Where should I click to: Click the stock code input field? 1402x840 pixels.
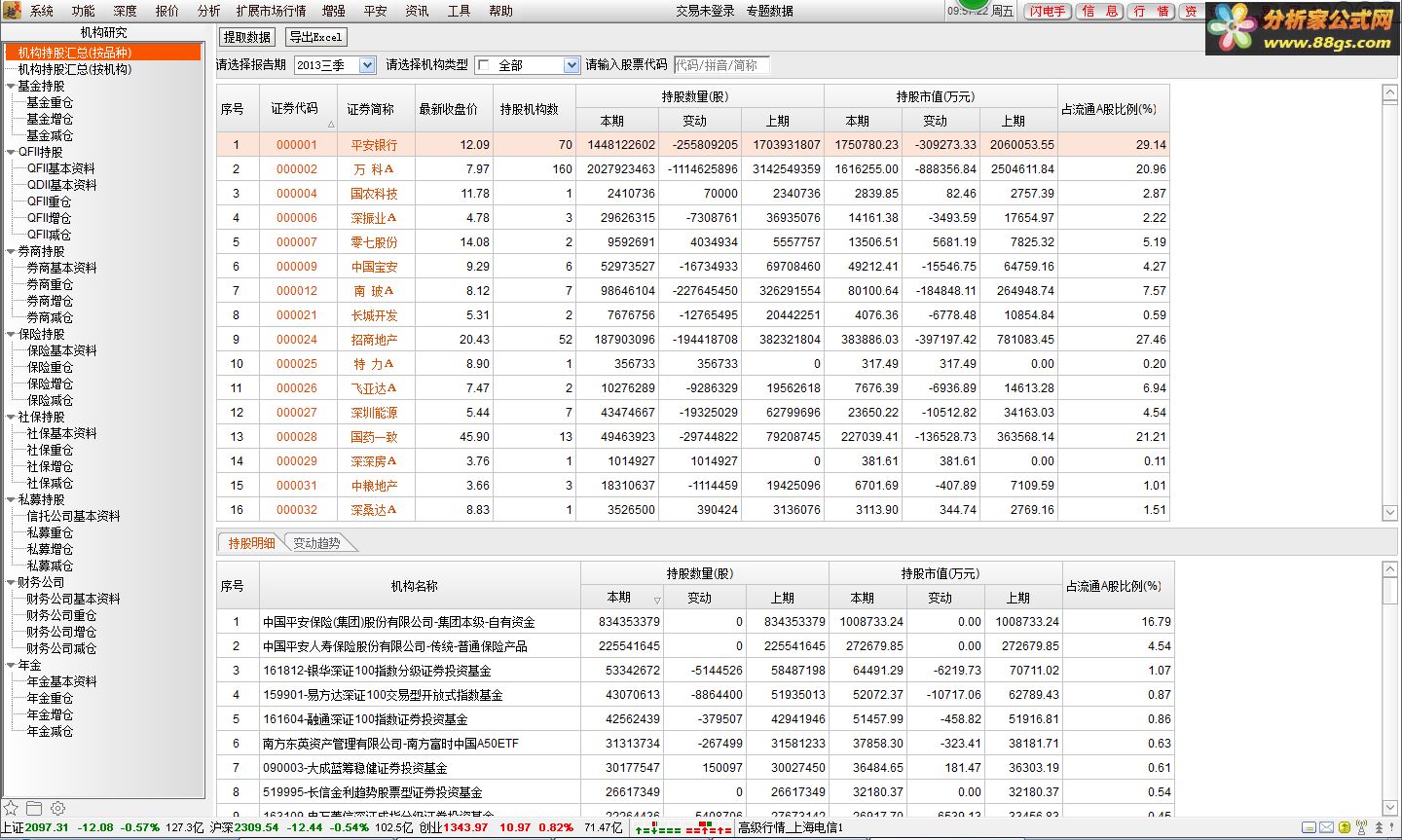(x=721, y=65)
